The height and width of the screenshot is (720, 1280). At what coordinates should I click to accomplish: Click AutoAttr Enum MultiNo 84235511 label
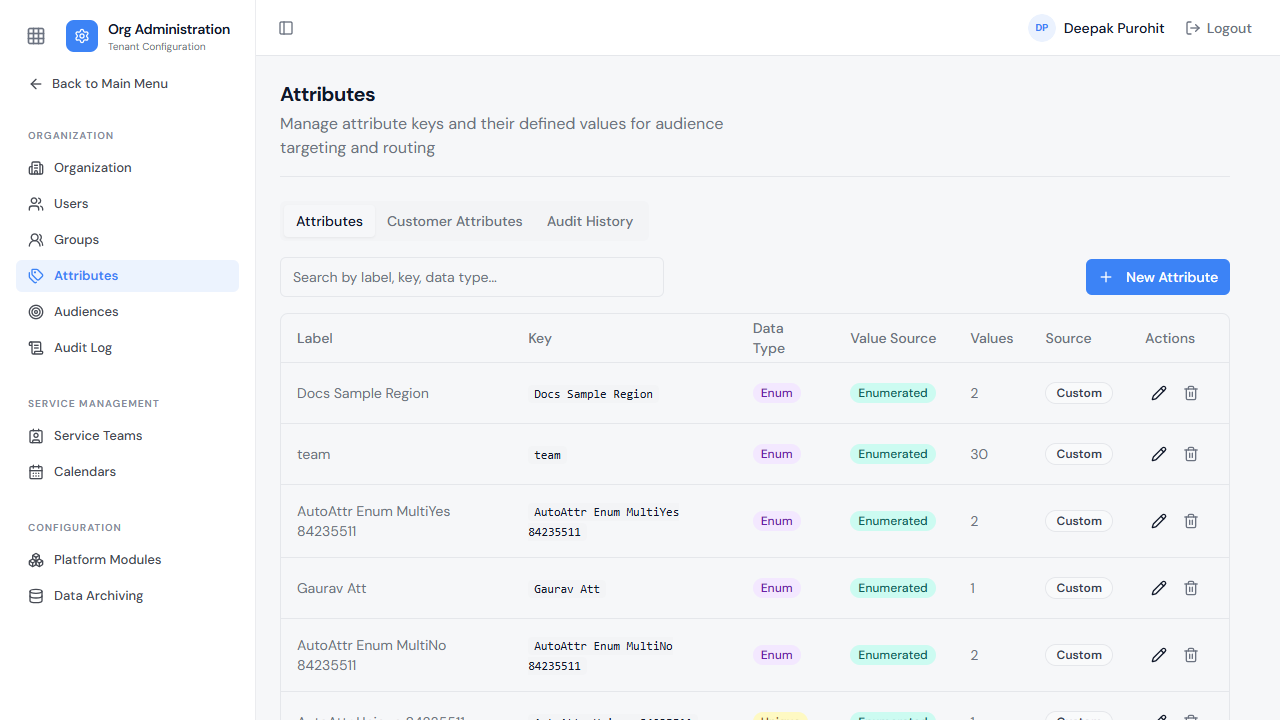point(372,655)
